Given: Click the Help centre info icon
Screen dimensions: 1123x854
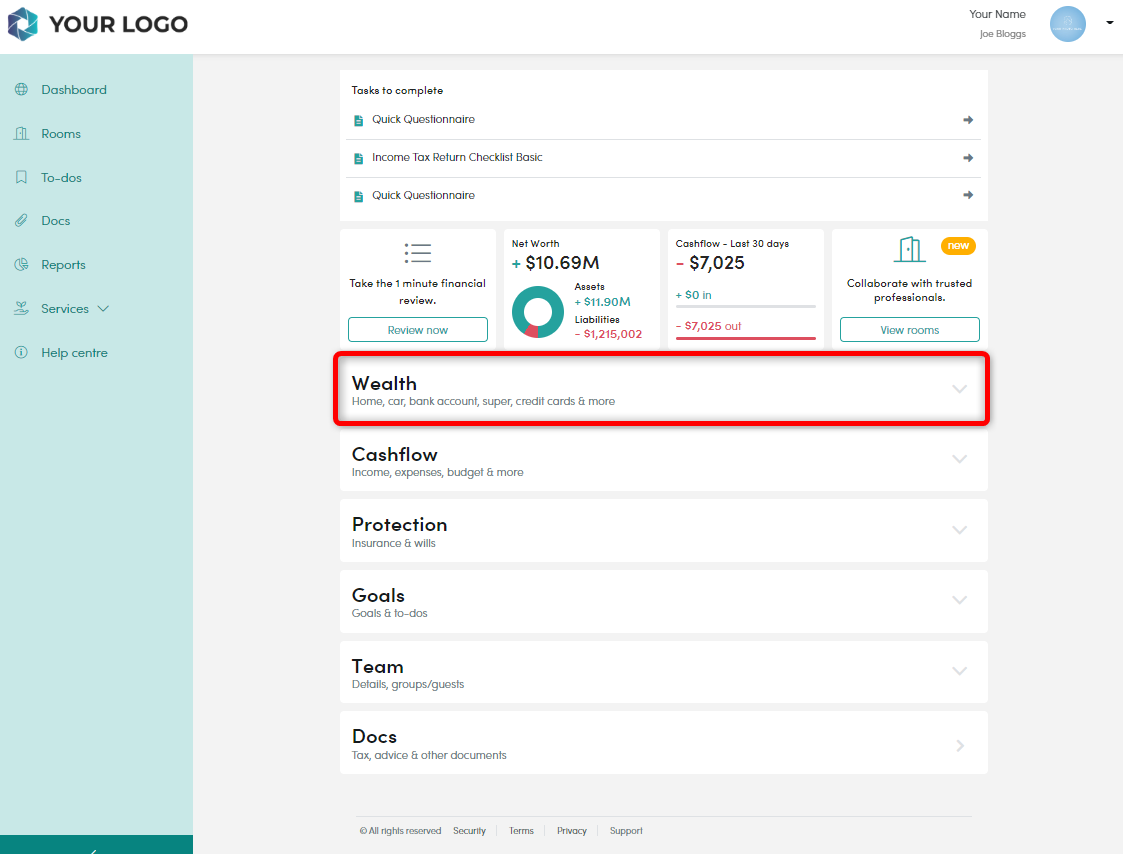Looking at the screenshot, I should click(x=21, y=353).
